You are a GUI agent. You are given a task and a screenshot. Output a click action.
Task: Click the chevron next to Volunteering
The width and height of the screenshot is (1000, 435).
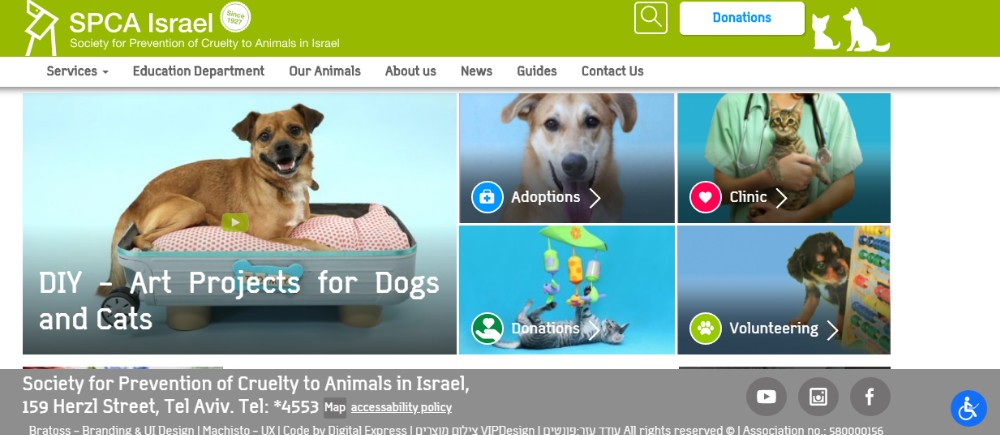click(x=832, y=330)
